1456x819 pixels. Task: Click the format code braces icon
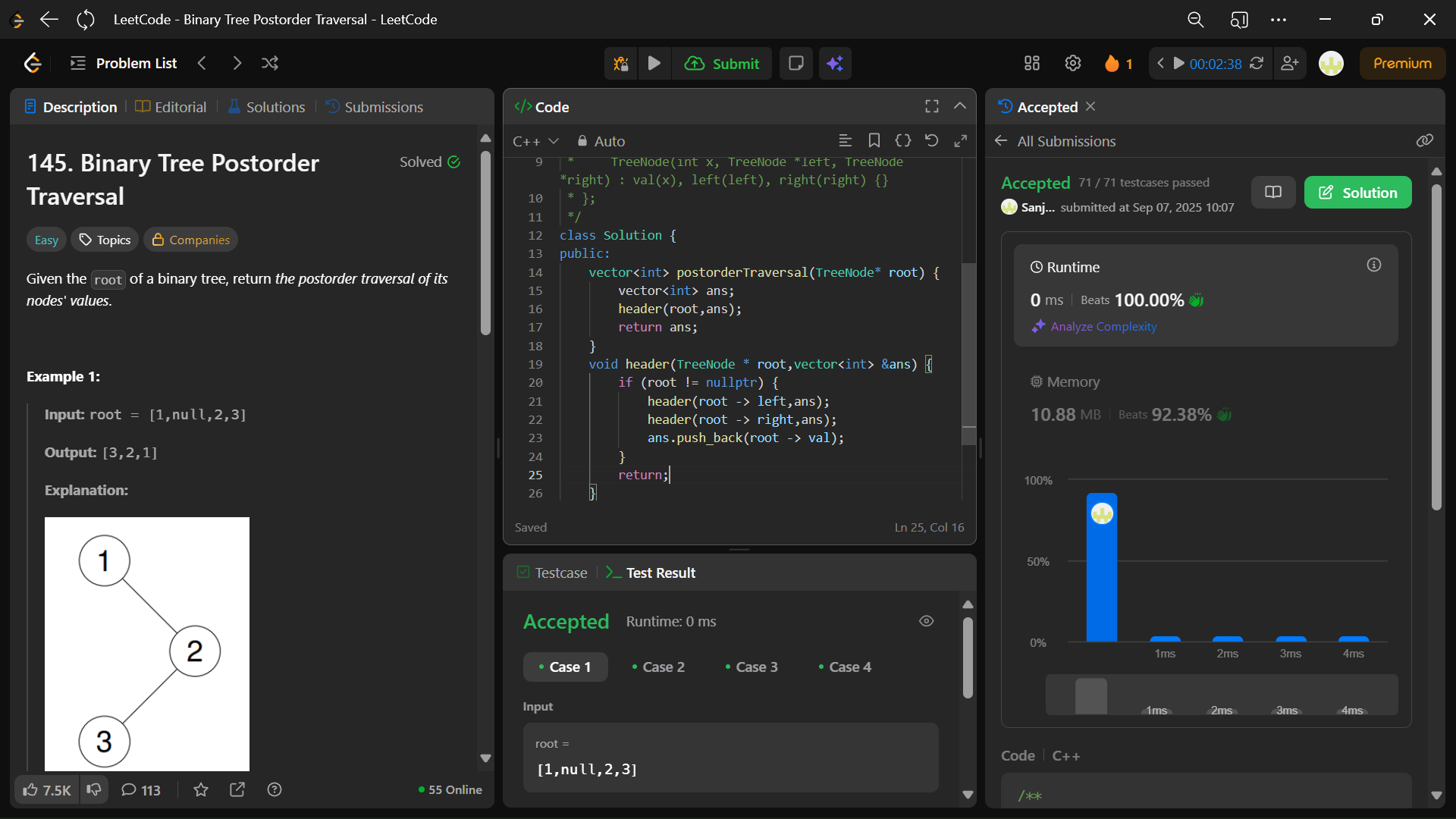[x=902, y=141]
